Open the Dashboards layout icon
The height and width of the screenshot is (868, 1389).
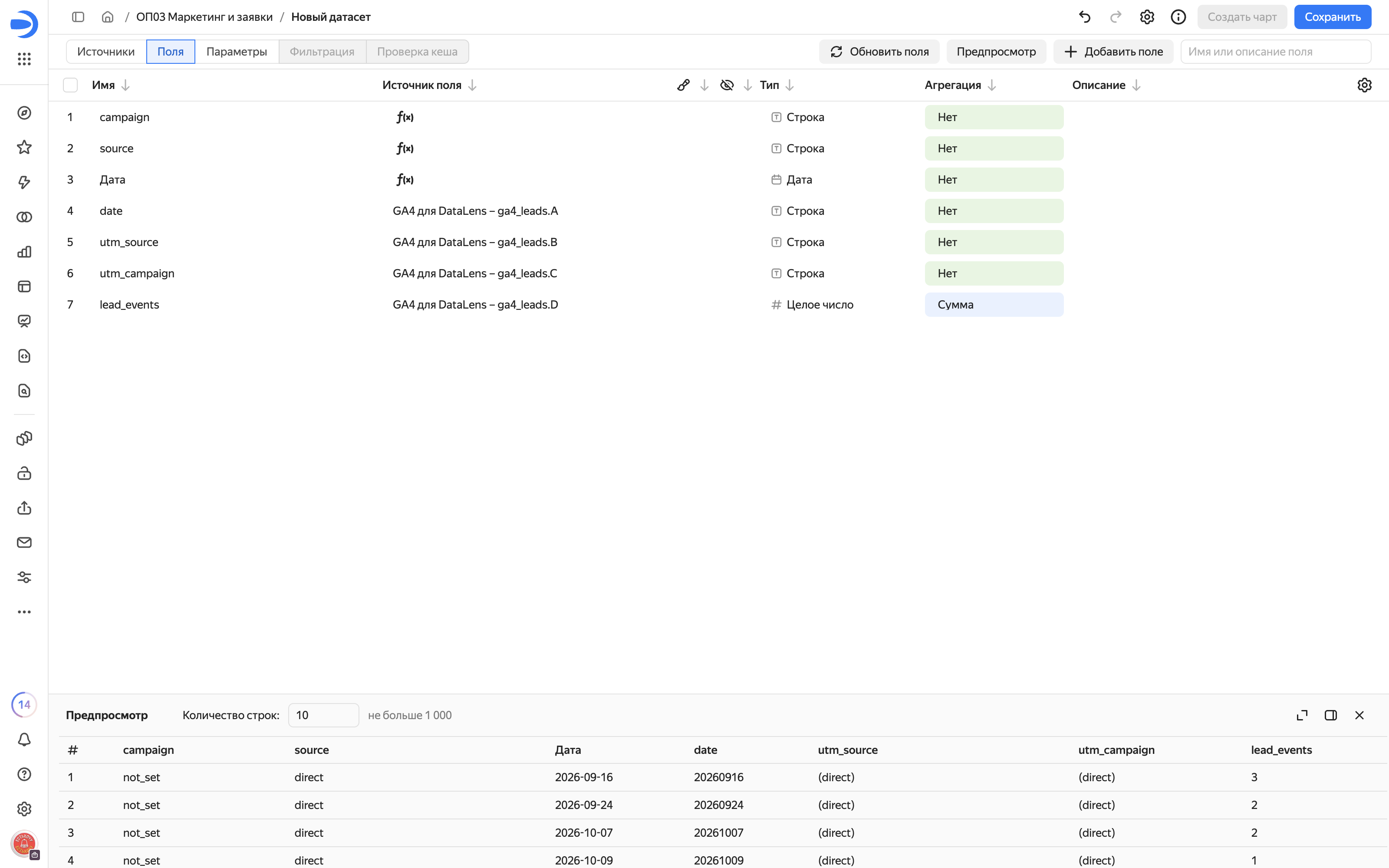click(x=24, y=286)
